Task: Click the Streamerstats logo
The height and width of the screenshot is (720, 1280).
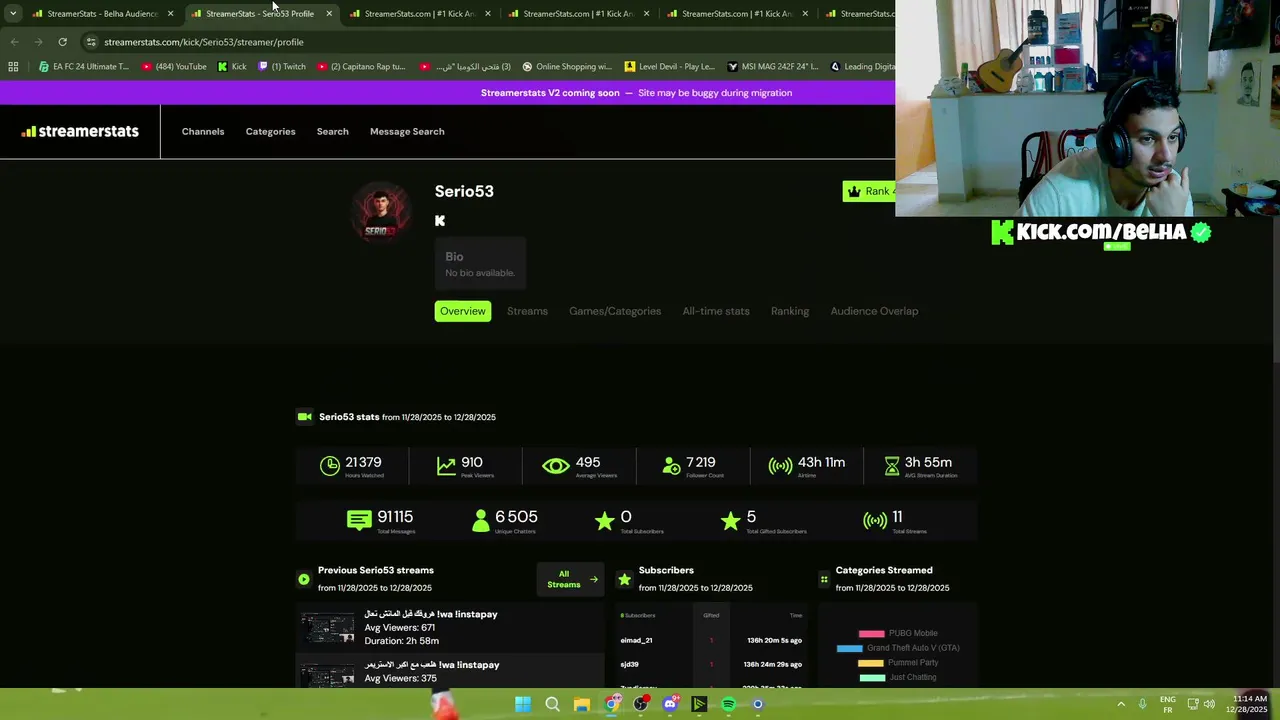Action: pos(80,131)
